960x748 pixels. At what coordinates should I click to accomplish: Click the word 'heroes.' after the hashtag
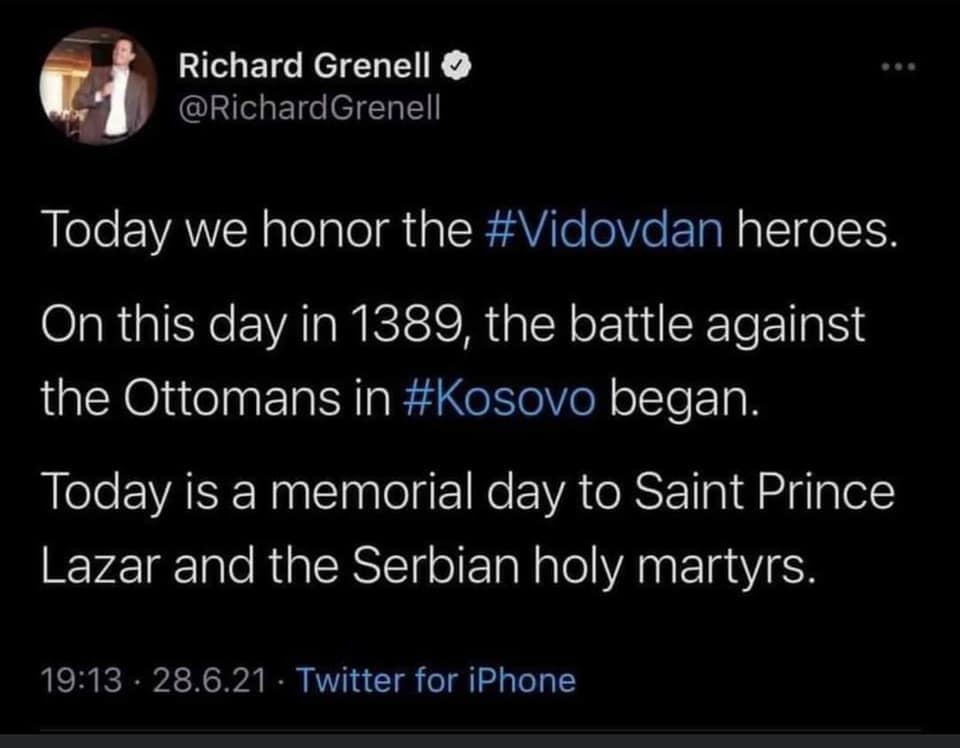(814, 232)
